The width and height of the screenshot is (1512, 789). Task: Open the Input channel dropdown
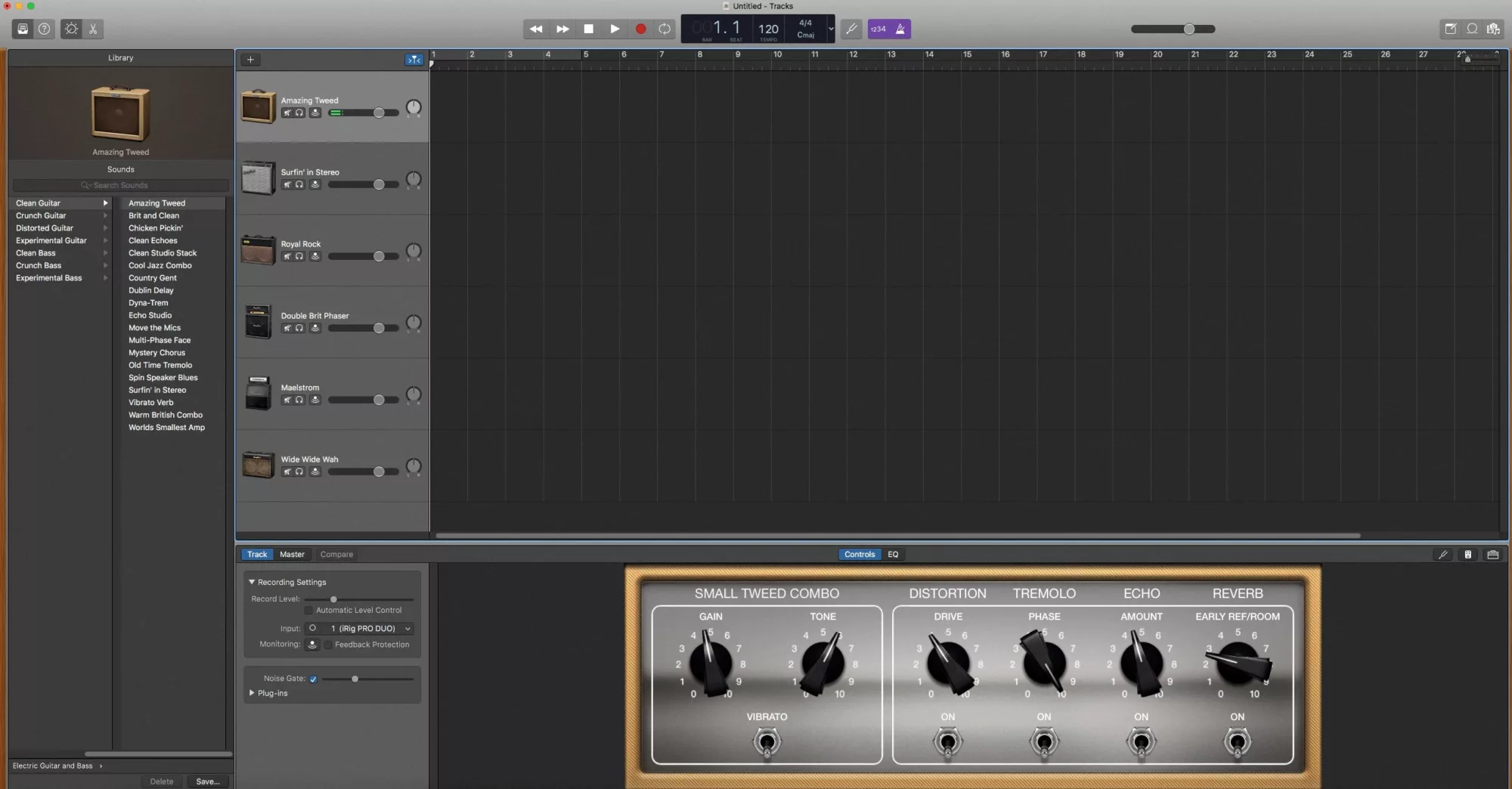point(406,628)
